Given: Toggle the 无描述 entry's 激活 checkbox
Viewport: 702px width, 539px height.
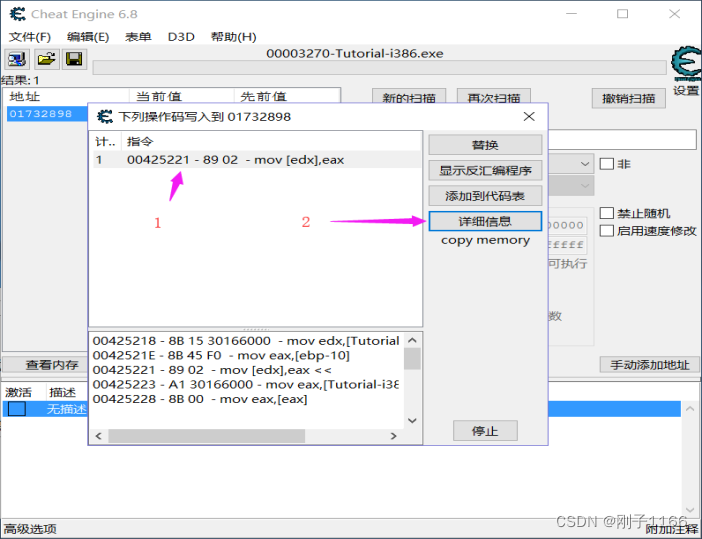Looking at the screenshot, I should pyautogui.click(x=17, y=409).
